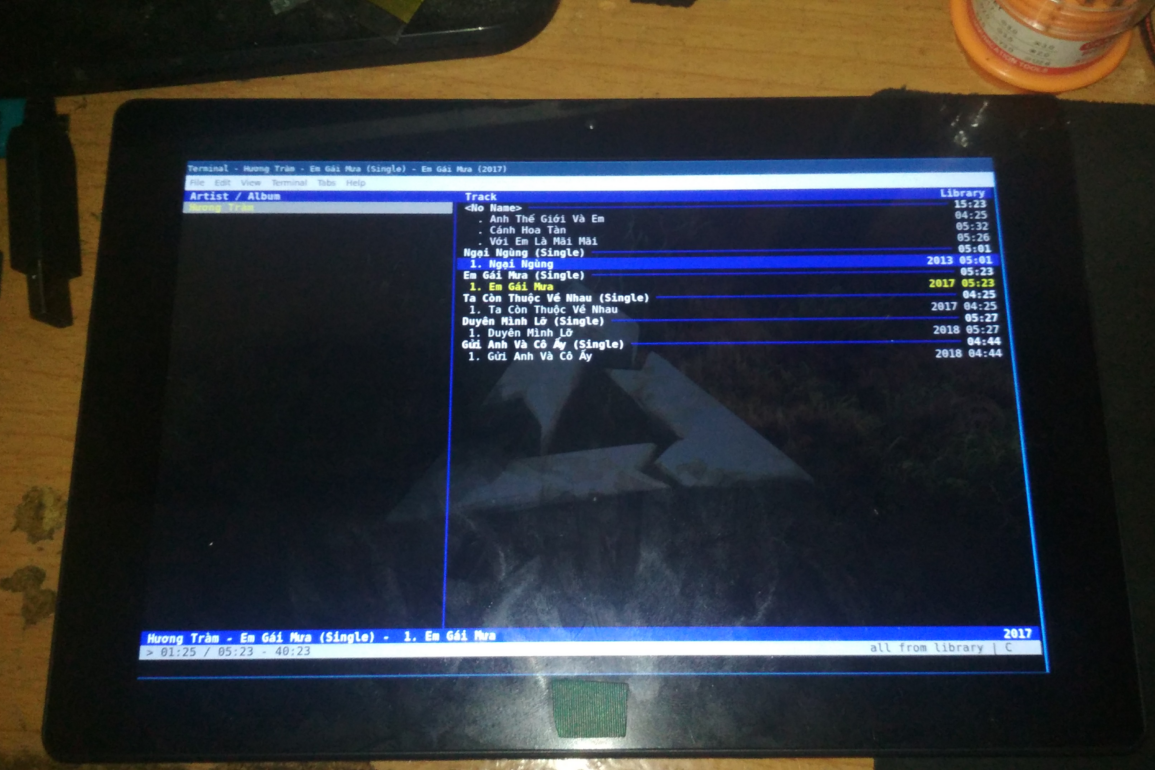Click the "Artist / Album" column header
Image resolution: width=1155 pixels, height=770 pixels.
point(235,196)
